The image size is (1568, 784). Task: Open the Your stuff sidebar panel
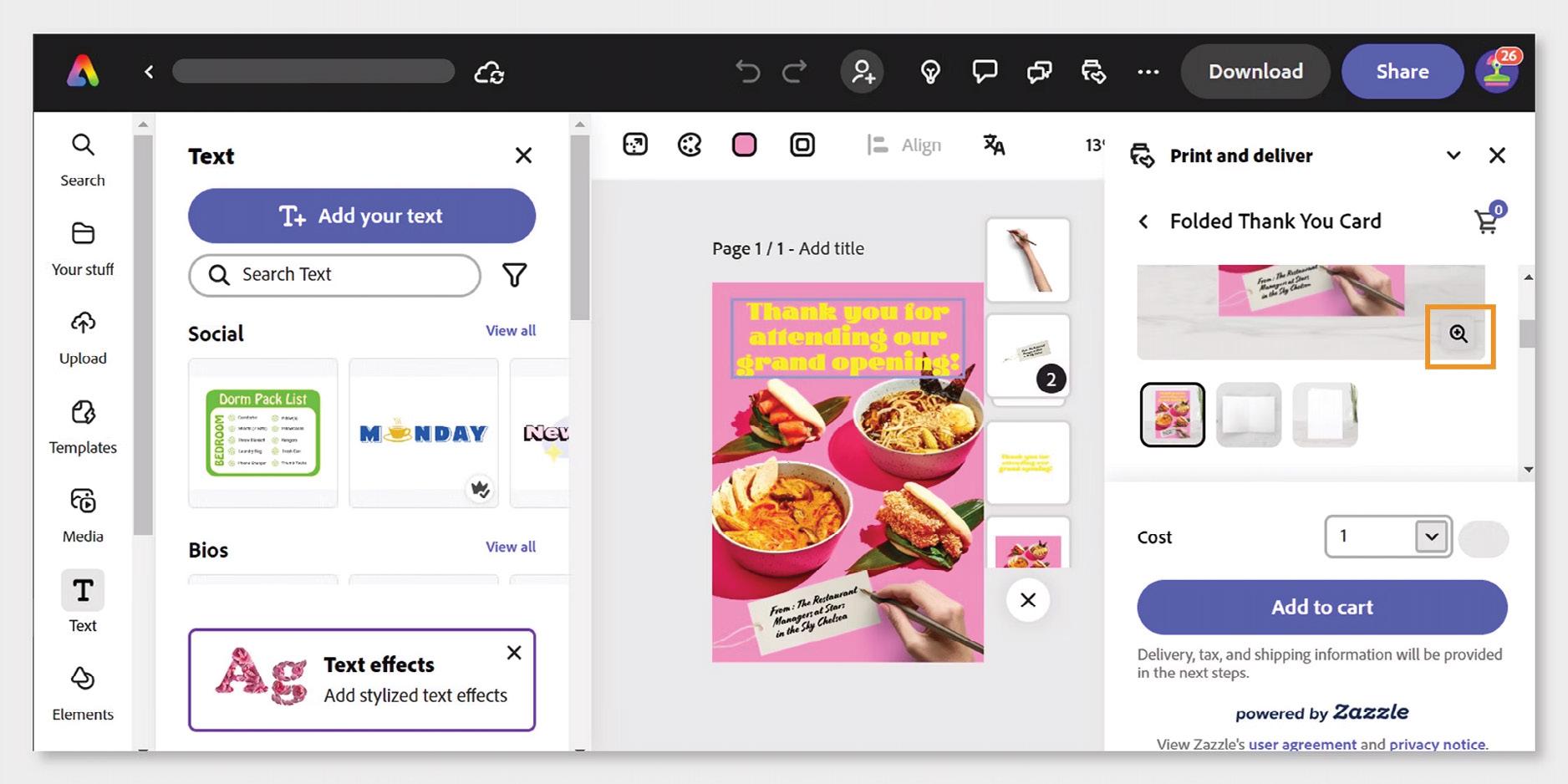pyautogui.click(x=83, y=249)
